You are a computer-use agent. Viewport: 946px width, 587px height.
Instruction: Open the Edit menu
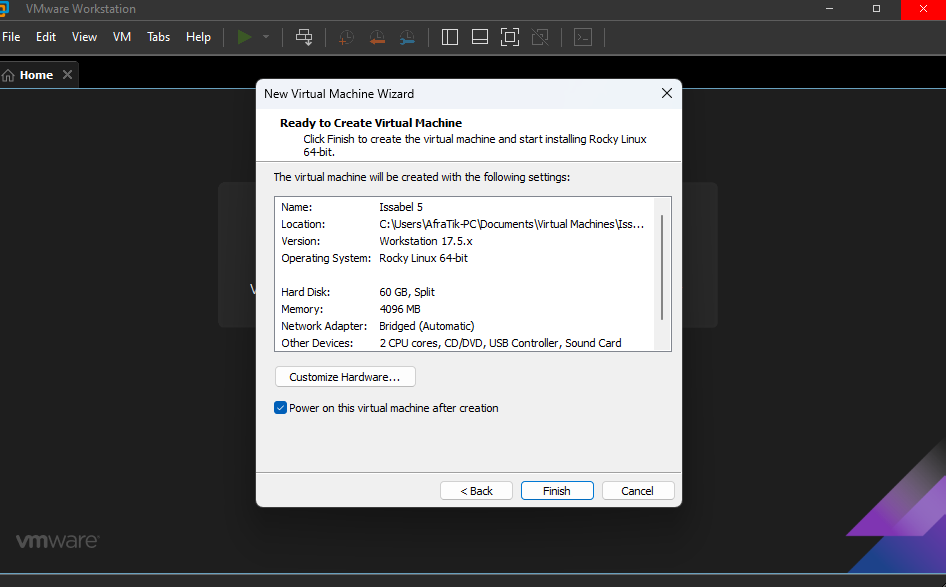point(46,37)
